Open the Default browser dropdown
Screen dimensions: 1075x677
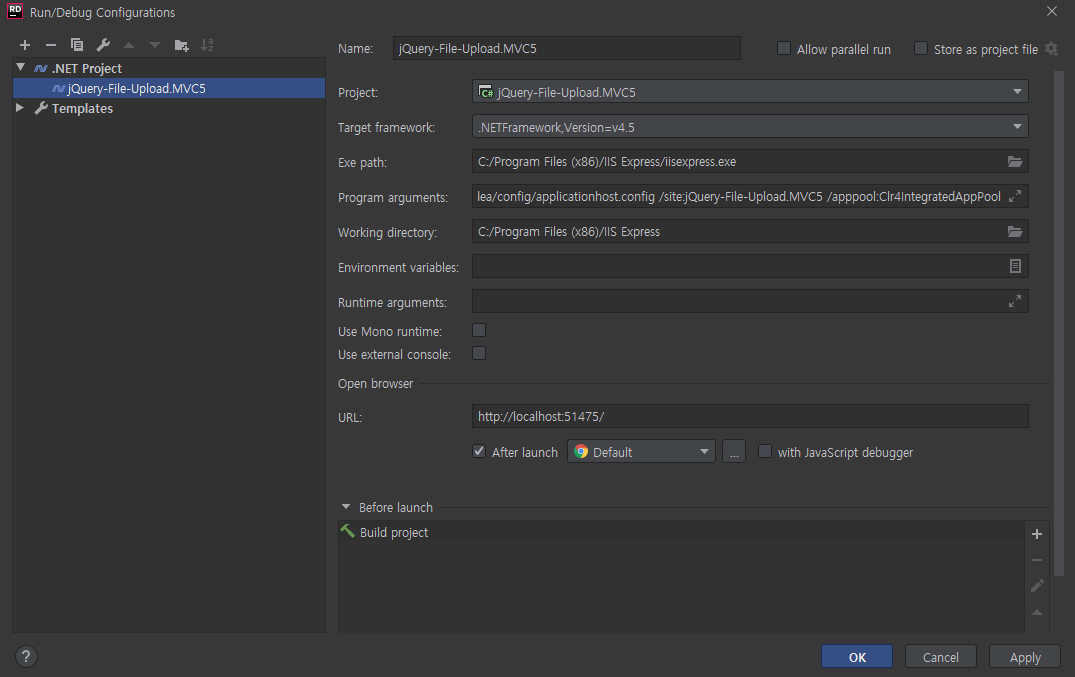tap(641, 452)
